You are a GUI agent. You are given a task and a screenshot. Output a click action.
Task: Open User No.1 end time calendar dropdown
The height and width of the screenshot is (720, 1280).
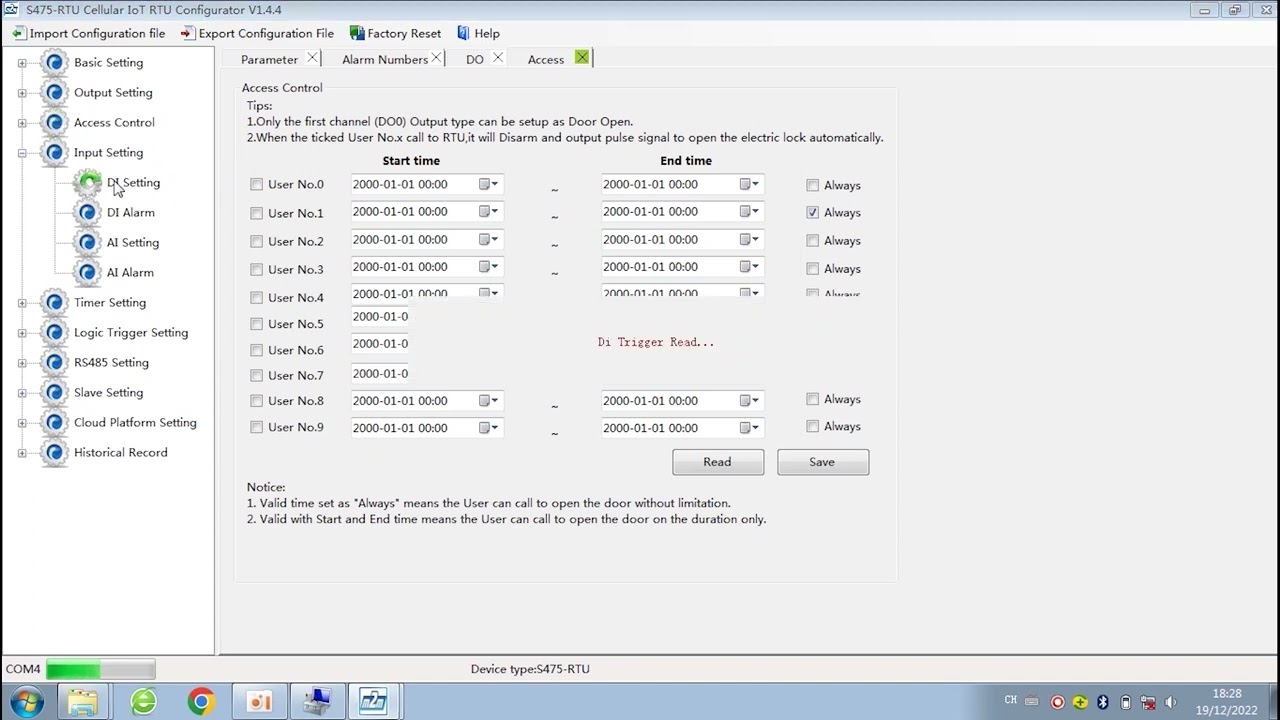(749, 211)
